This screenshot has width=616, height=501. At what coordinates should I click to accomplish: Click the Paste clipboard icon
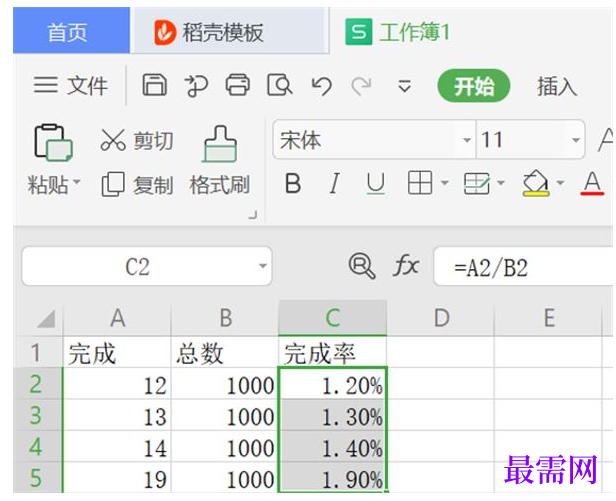[53, 142]
